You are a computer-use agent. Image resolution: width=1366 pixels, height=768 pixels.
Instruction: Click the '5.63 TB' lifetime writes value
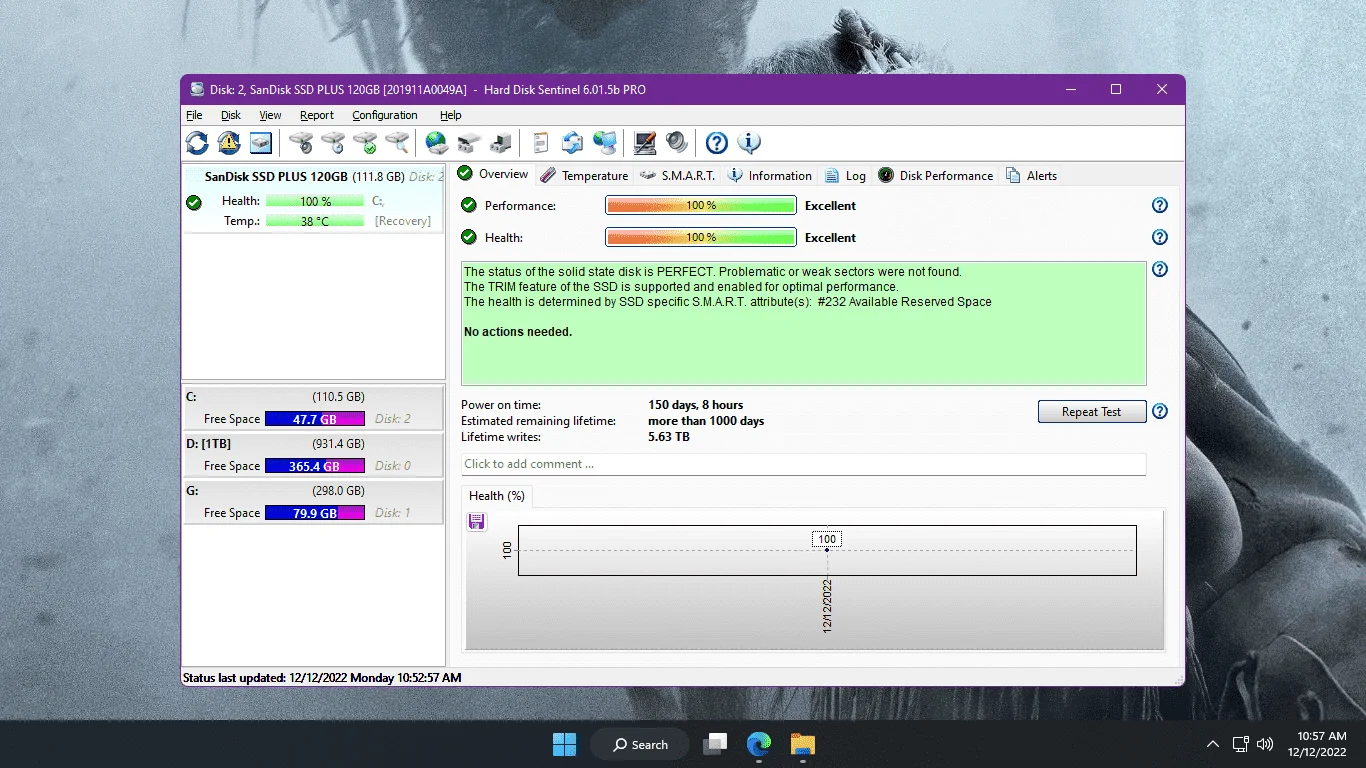click(x=669, y=437)
